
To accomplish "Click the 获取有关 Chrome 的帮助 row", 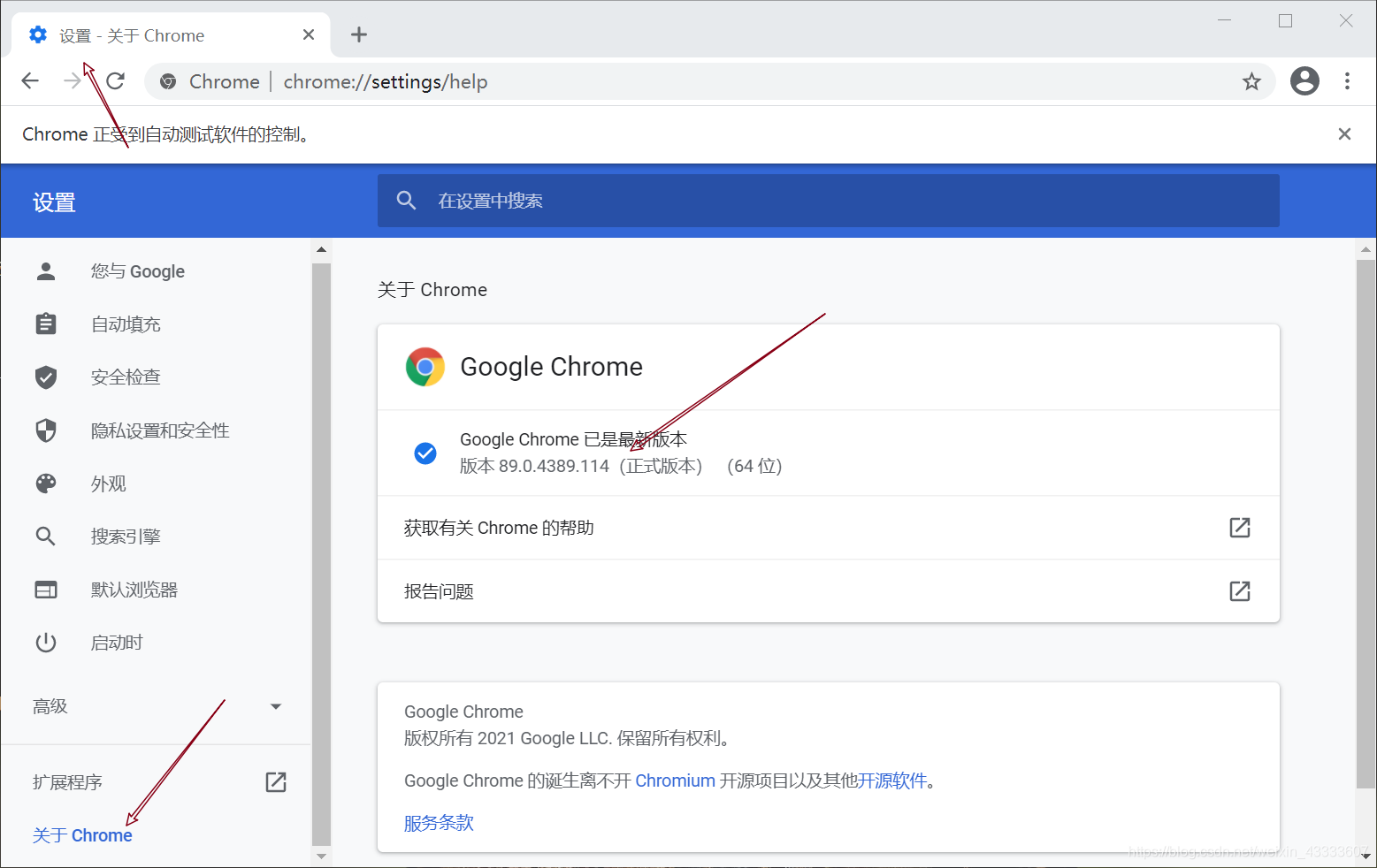I will coord(829,528).
